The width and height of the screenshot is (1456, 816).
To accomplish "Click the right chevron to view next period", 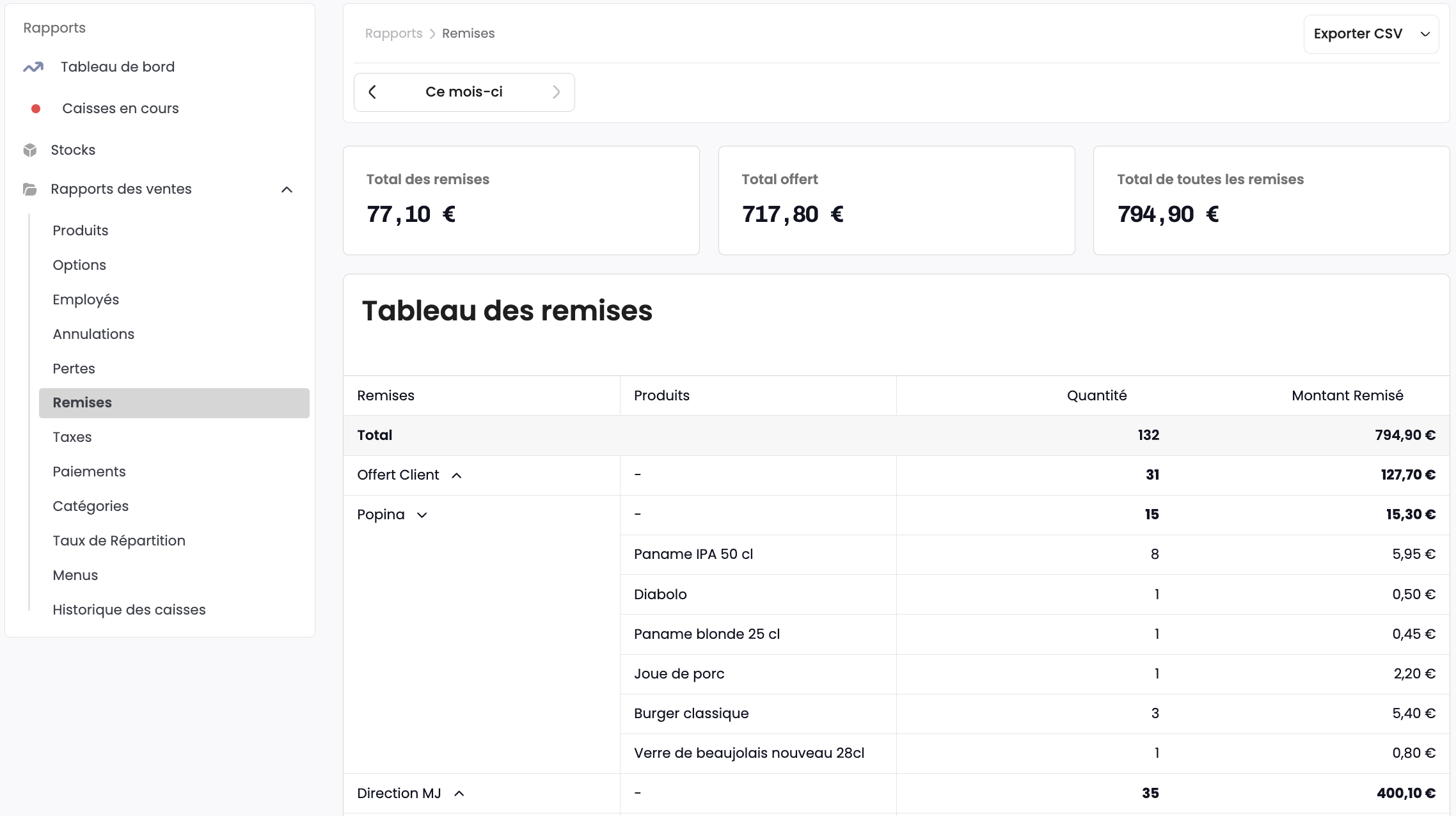I will tap(557, 91).
